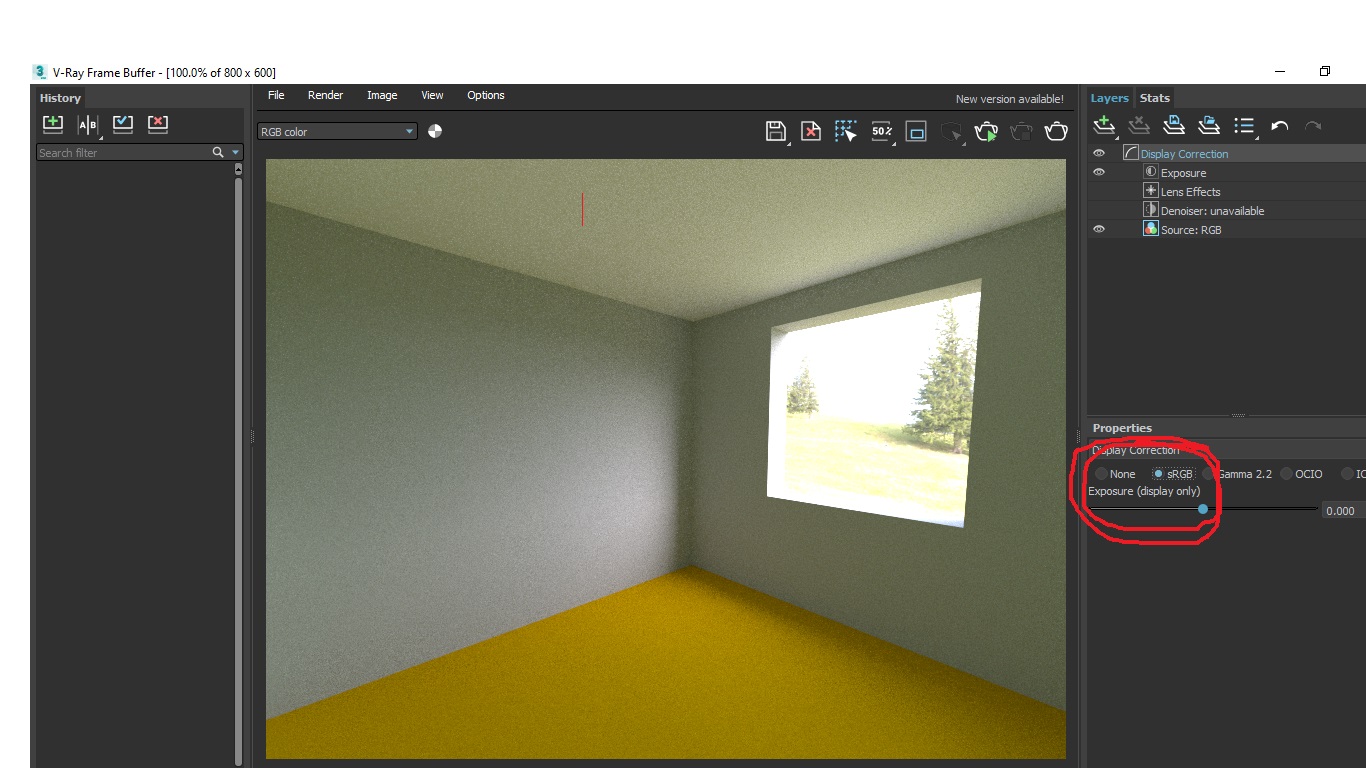Delete selected history image
Screen dimensions: 1366x768
click(158, 124)
